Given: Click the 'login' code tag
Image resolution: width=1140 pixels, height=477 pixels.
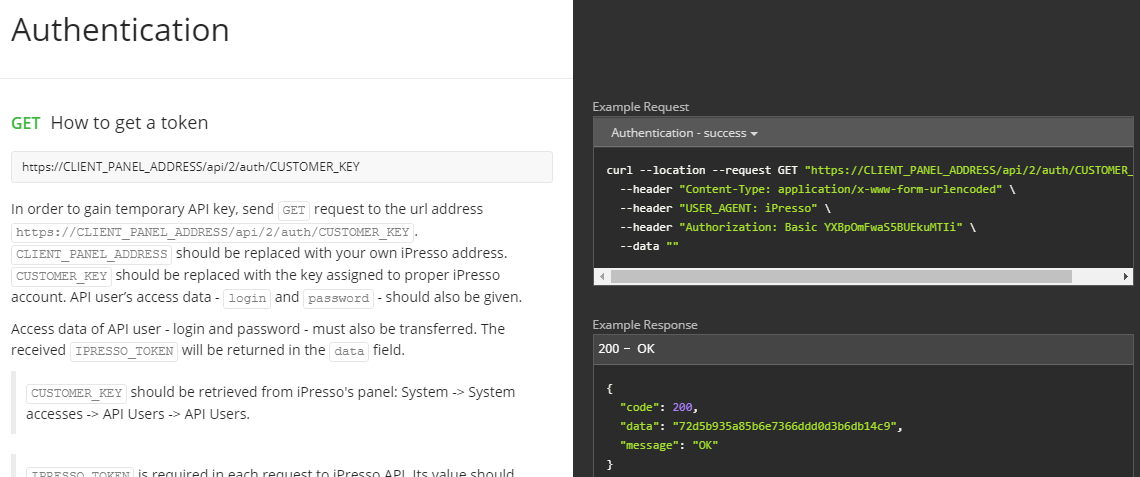Looking at the screenshot, I should point(247,298).
